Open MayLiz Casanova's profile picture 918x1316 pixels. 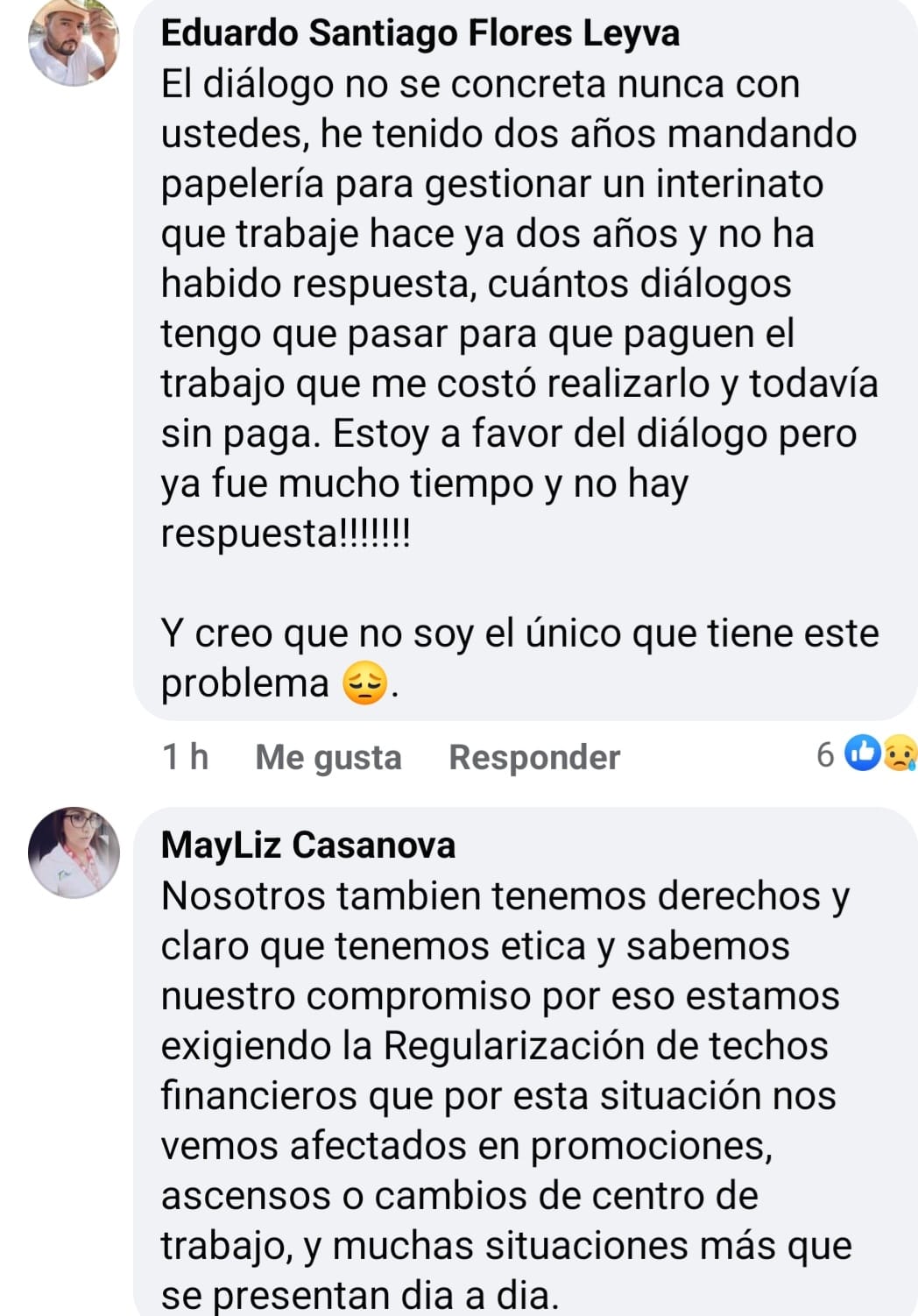[x=74, y=853]
